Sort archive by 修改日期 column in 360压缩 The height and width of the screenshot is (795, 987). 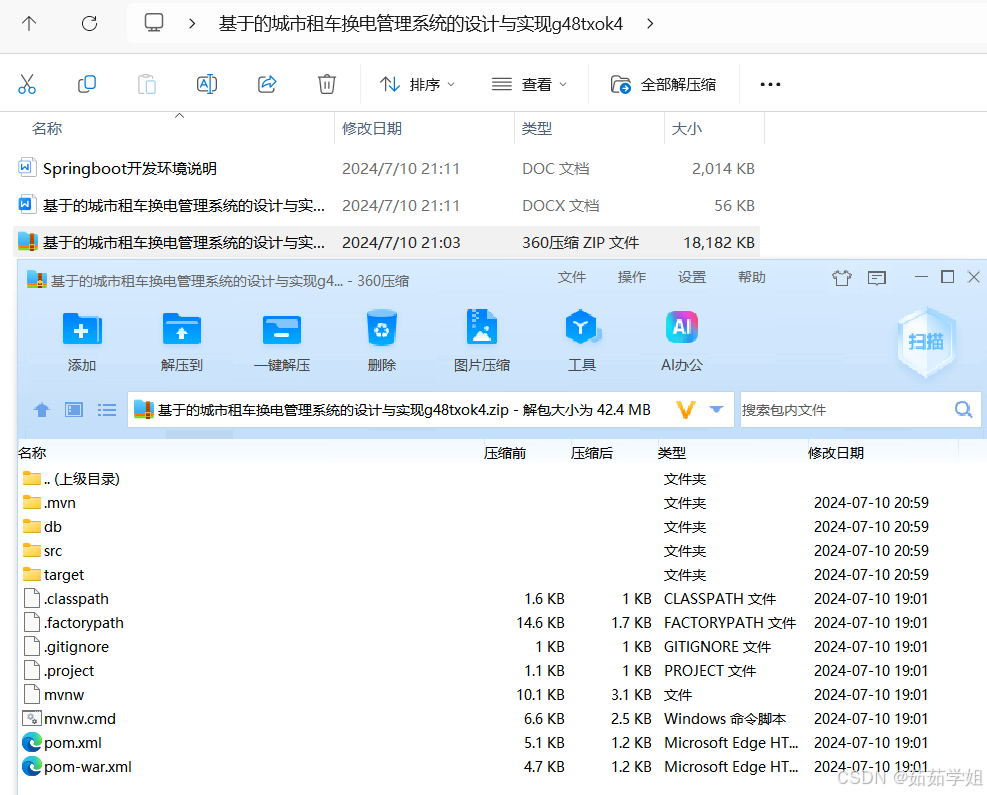point(836,453)
